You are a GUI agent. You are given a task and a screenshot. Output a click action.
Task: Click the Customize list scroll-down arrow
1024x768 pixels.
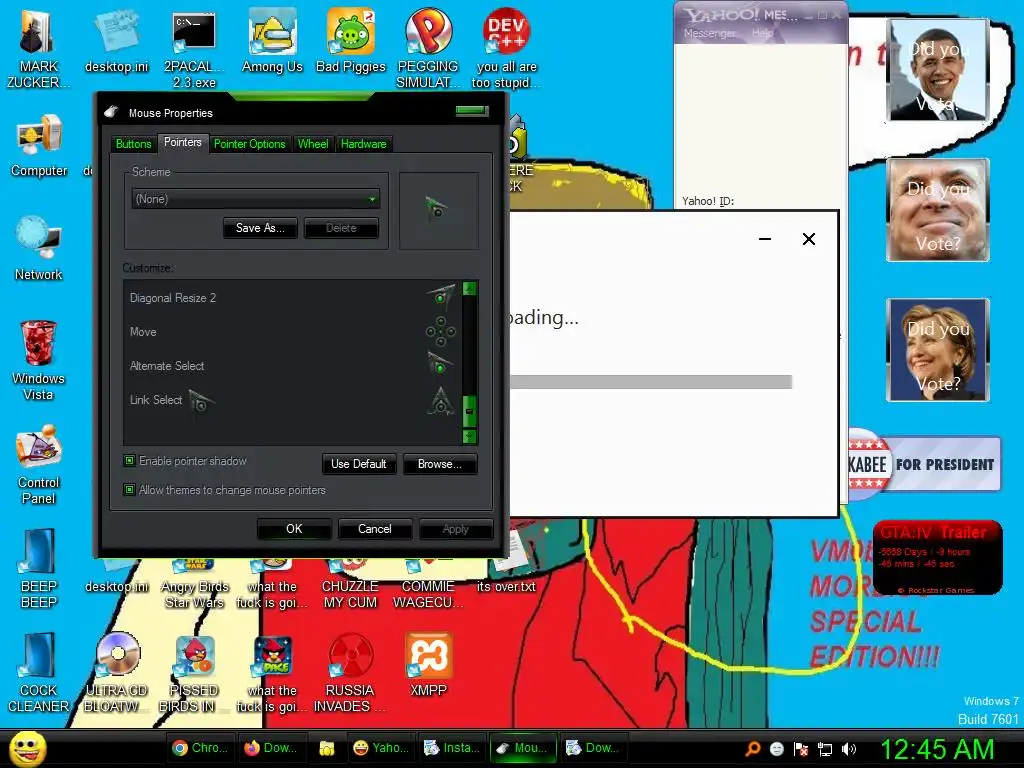(469, 436)
